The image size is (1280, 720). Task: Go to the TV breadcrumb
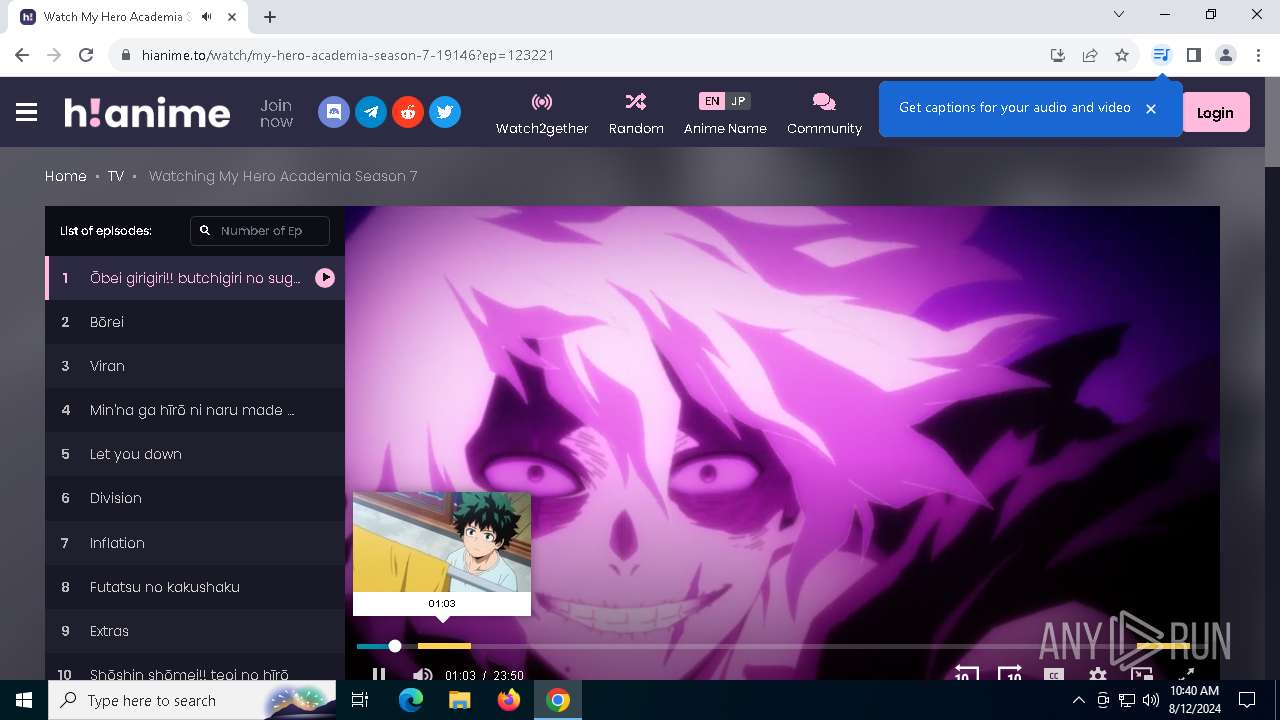click(x=116, y=176)
